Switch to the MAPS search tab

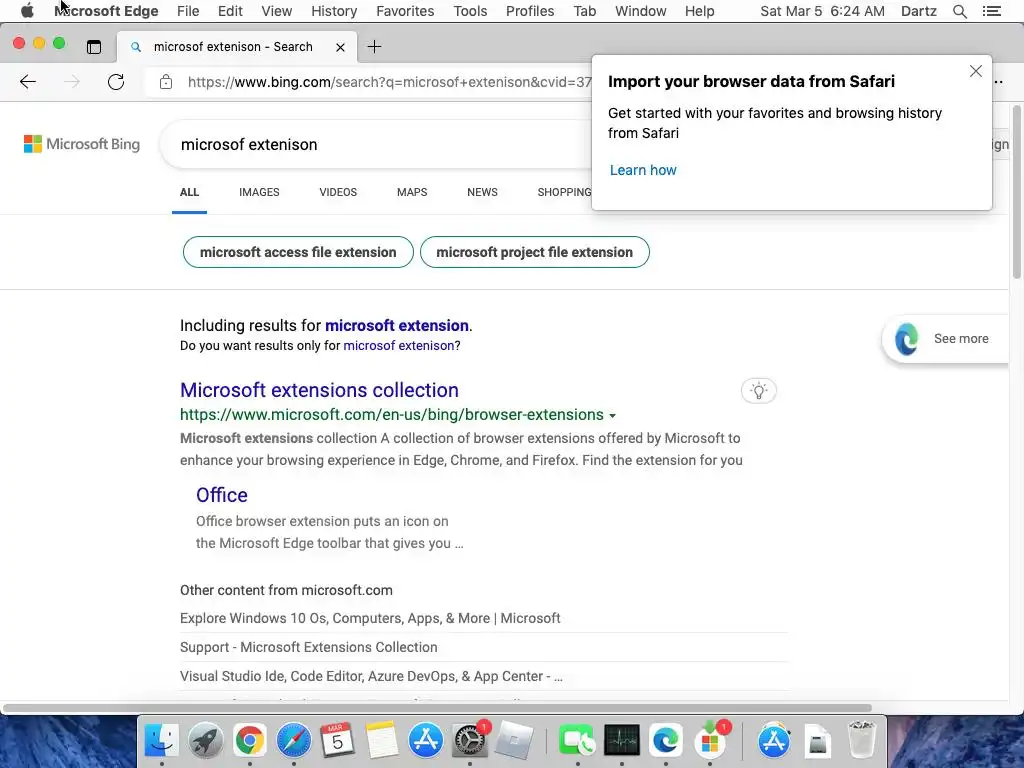(412, 192)
